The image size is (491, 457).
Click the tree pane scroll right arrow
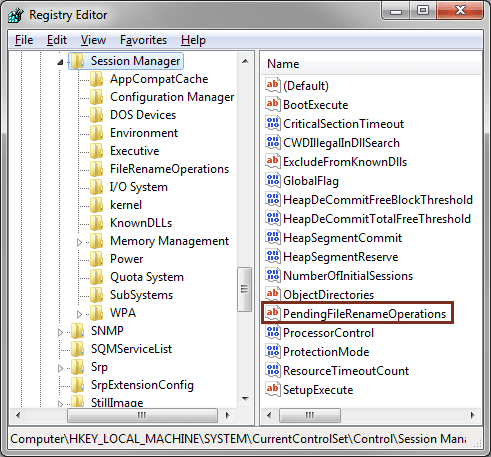pos(228,415)
